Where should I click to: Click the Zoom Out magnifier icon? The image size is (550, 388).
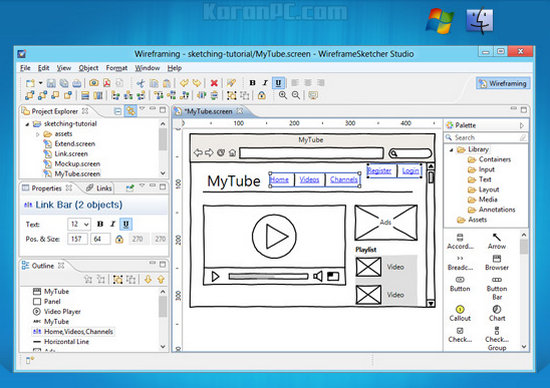296,95
